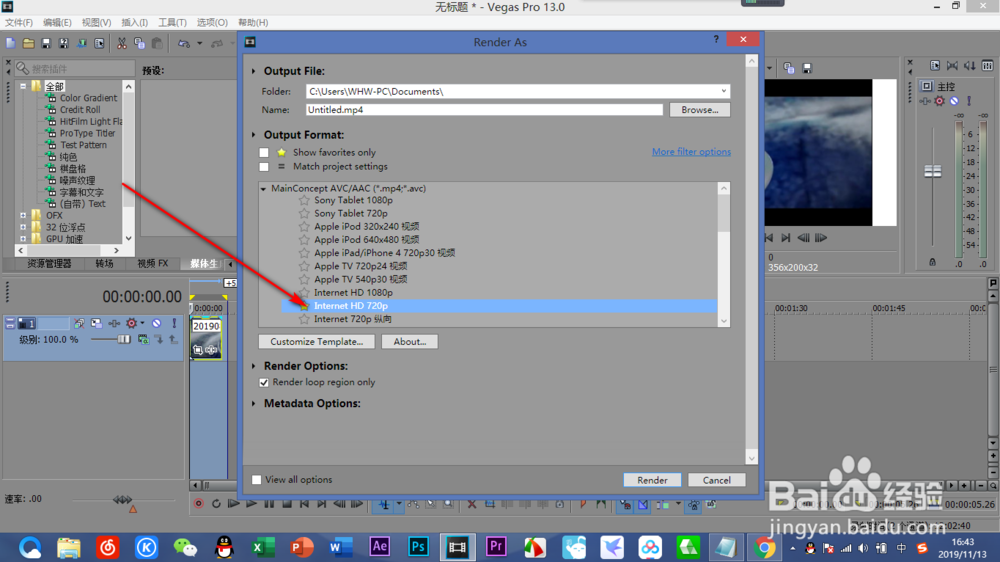Click the Save As toolbar icon

[63, 43]
